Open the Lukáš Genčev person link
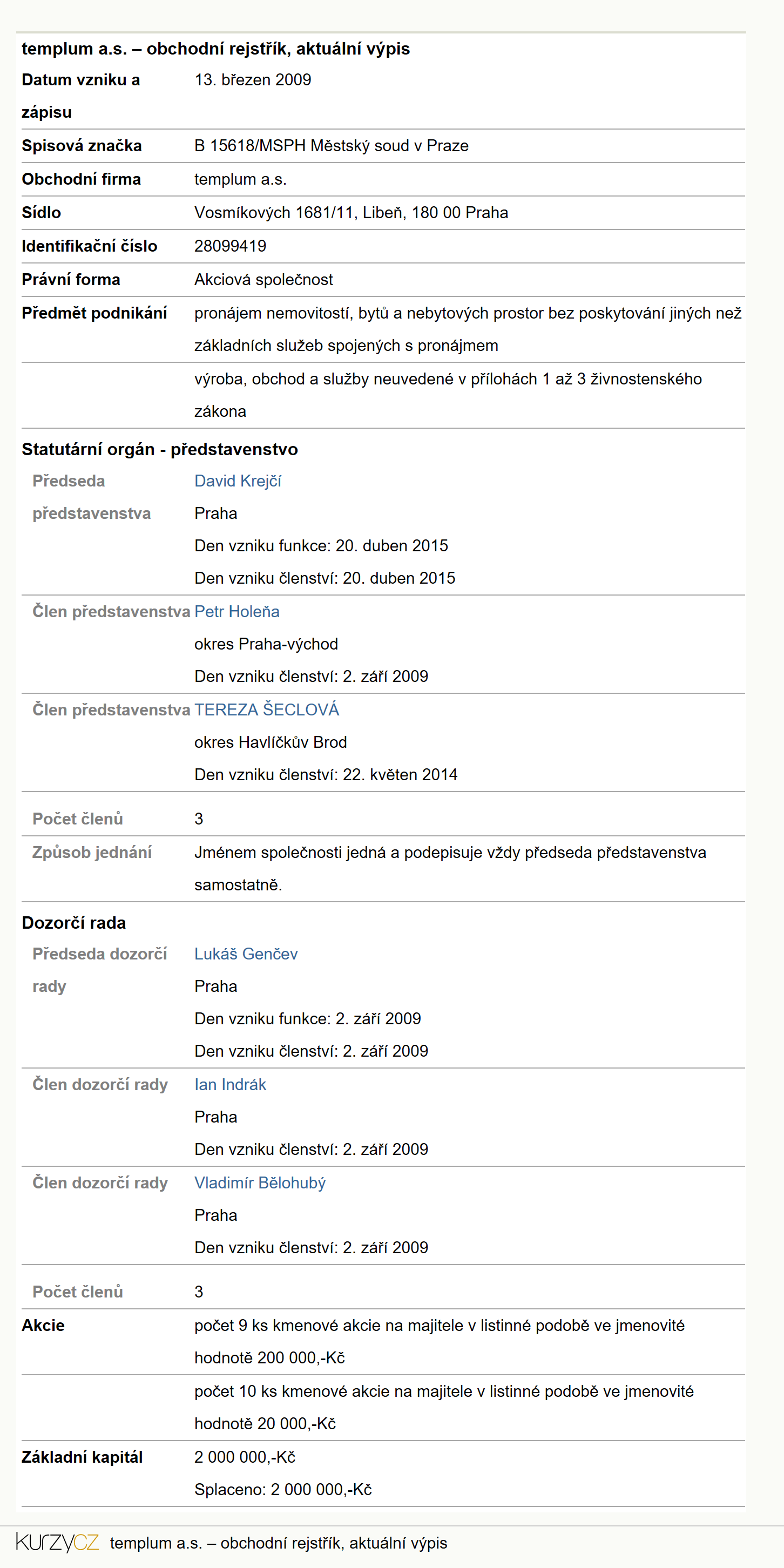The width and height of the screenshot is (784, 1568). 246,954
